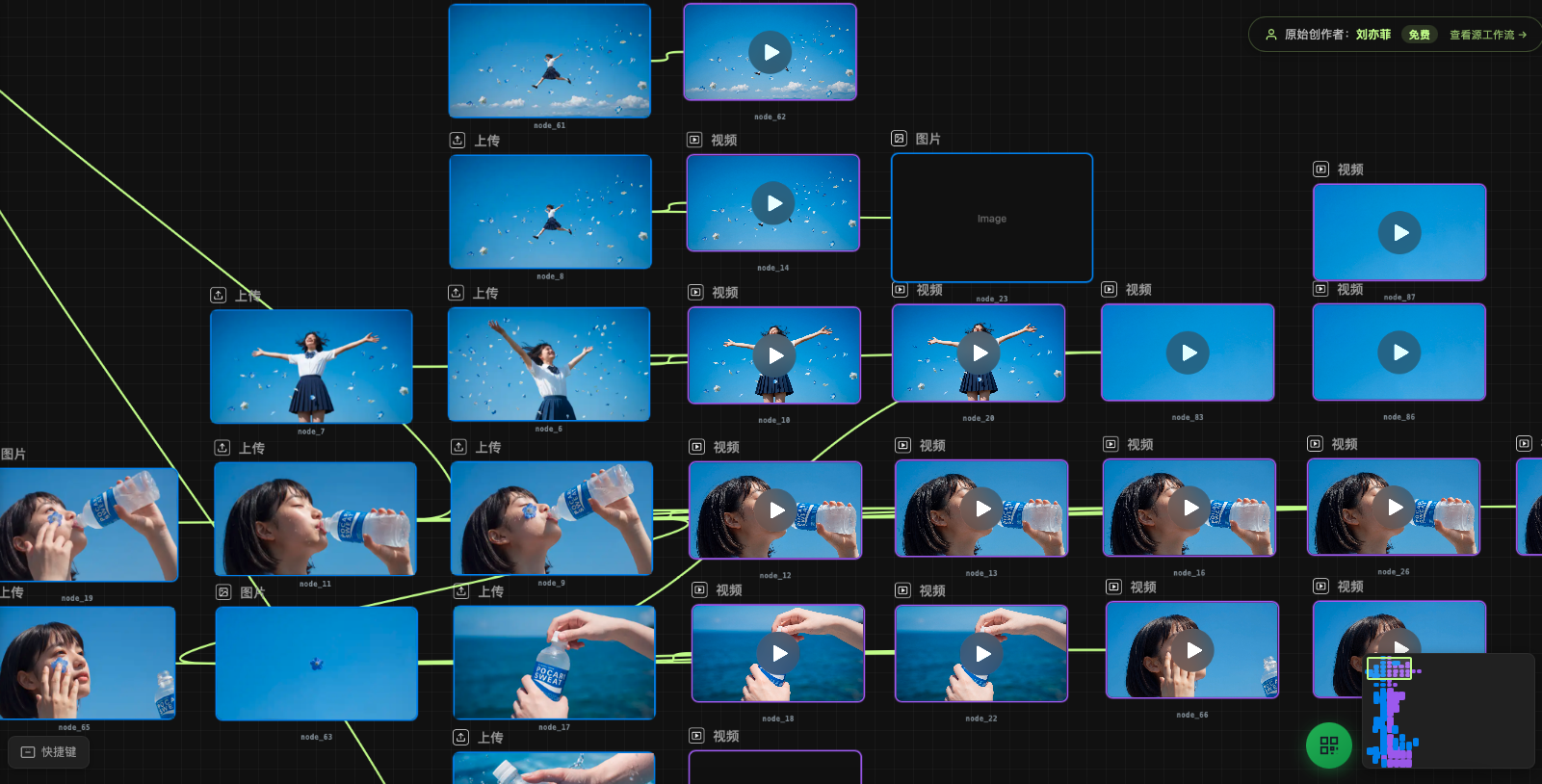The image size is (1542, 784).
Task: Open the 快捷键 shortcuts panel
Action: 49,752
